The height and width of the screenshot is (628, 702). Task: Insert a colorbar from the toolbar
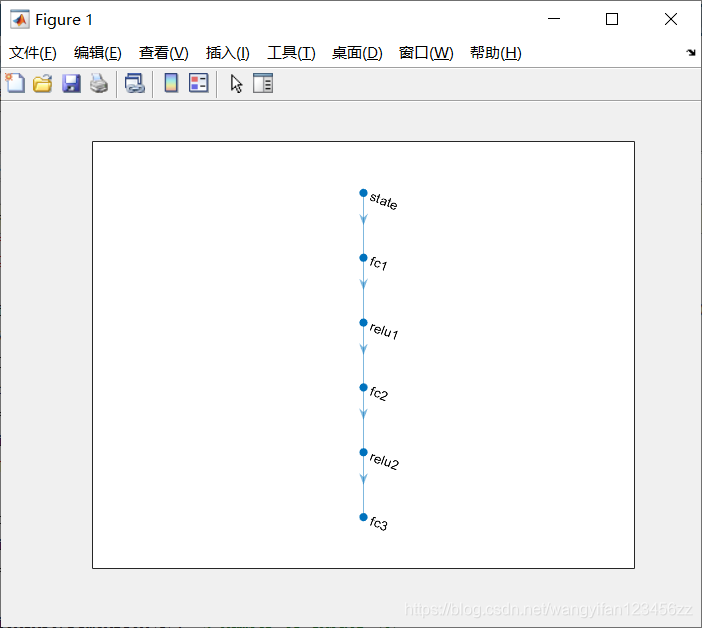tap(171, 83)
